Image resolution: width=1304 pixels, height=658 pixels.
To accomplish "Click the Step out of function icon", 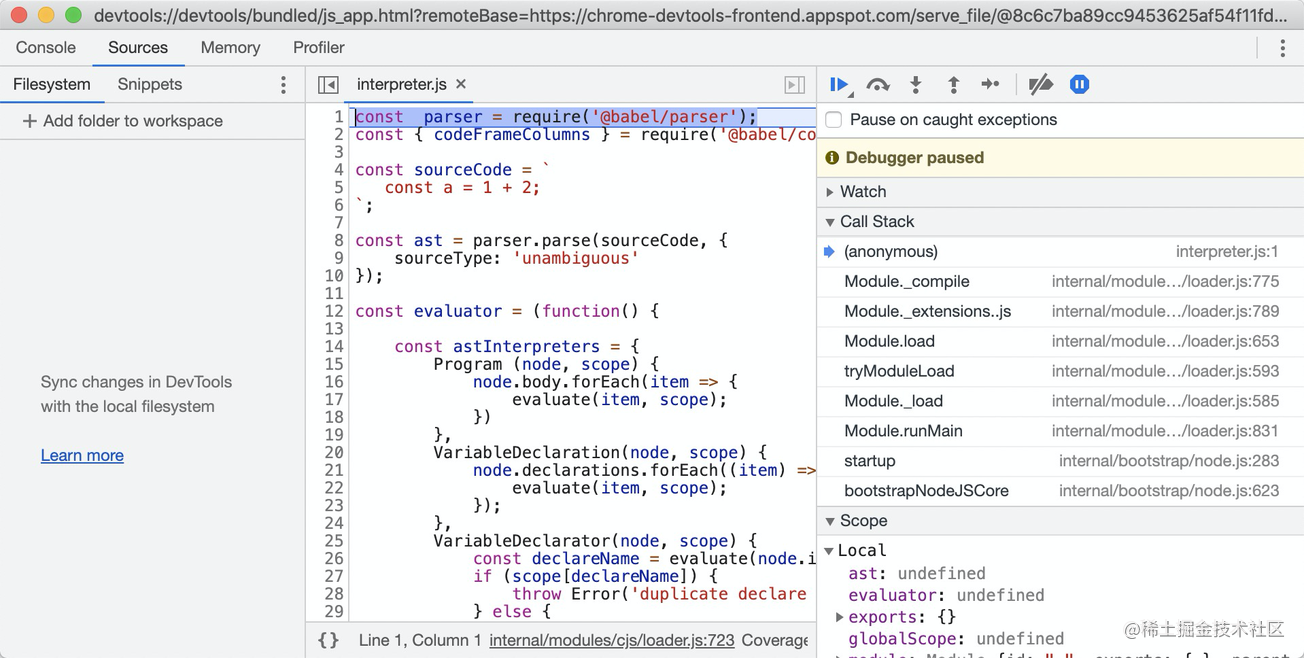I will coord(953,85).
